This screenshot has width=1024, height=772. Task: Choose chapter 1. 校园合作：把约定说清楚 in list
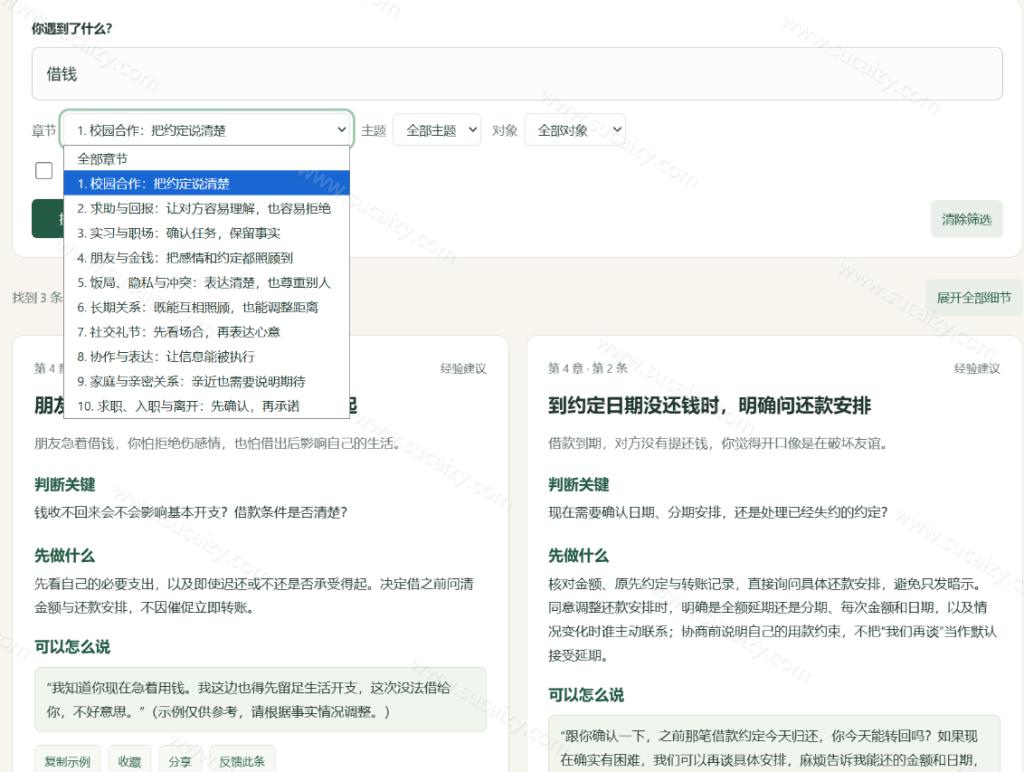(x=206, y=184)
